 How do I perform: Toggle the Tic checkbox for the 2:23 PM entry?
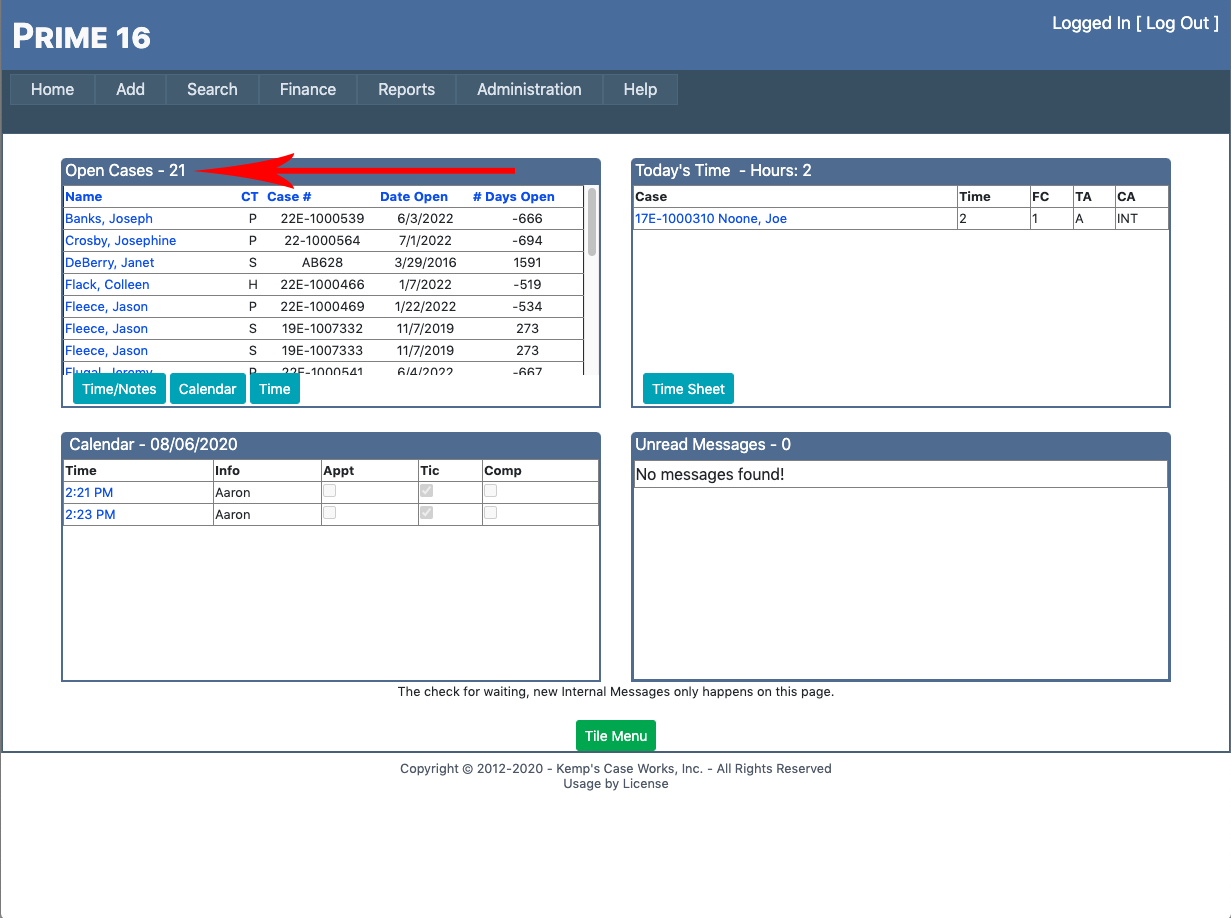(x=427, y=513)
